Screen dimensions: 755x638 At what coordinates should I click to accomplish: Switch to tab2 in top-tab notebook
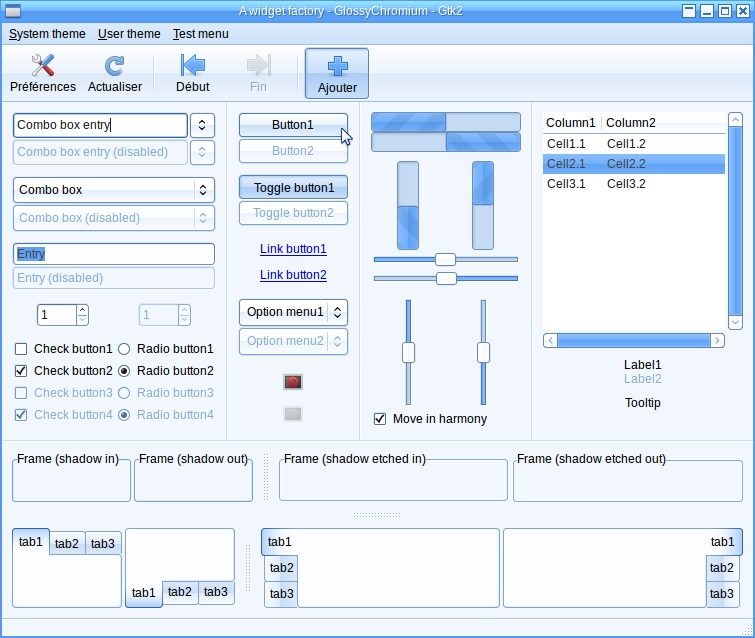67,544
